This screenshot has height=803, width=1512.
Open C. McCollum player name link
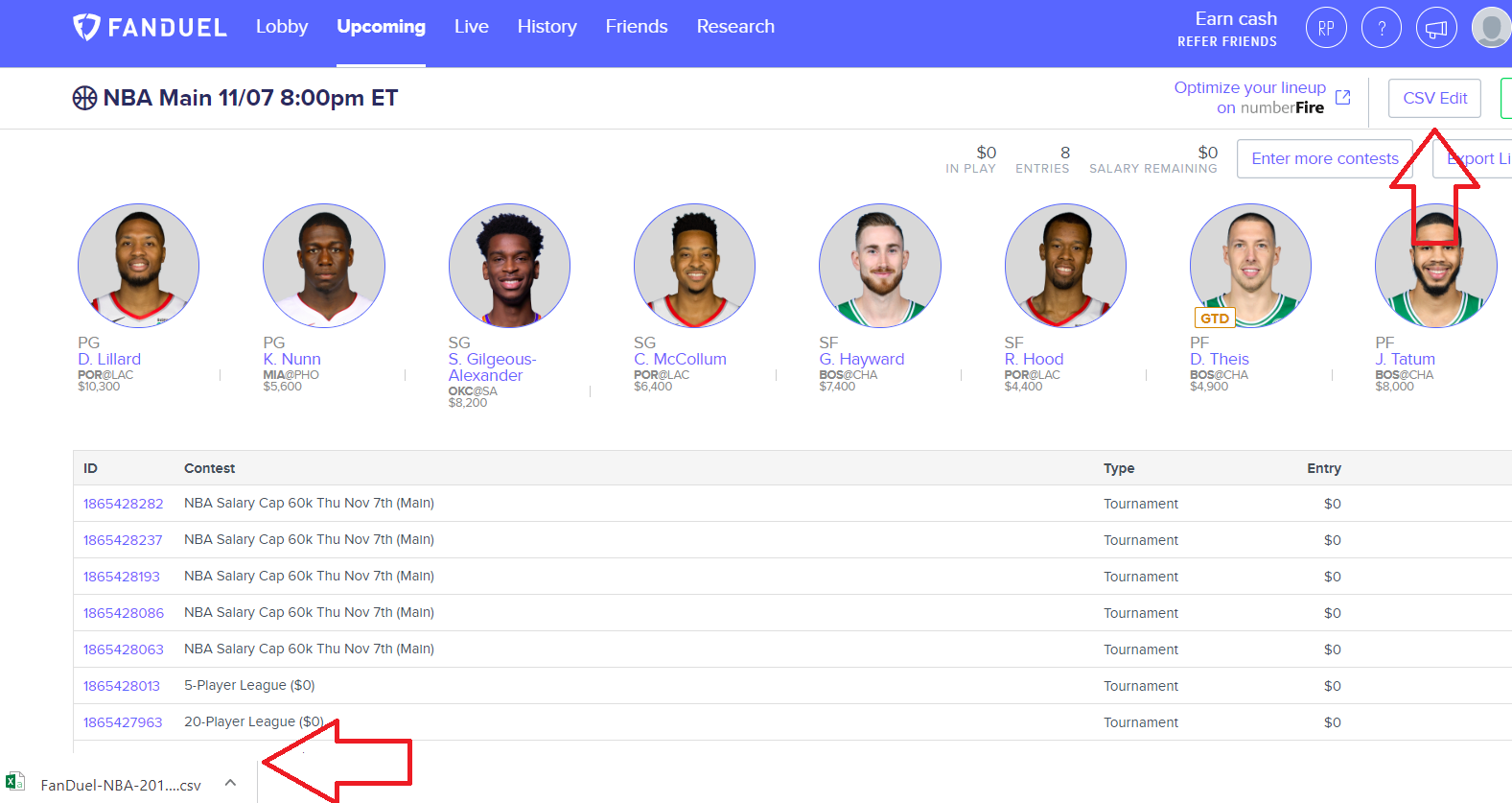click(680, 359)
